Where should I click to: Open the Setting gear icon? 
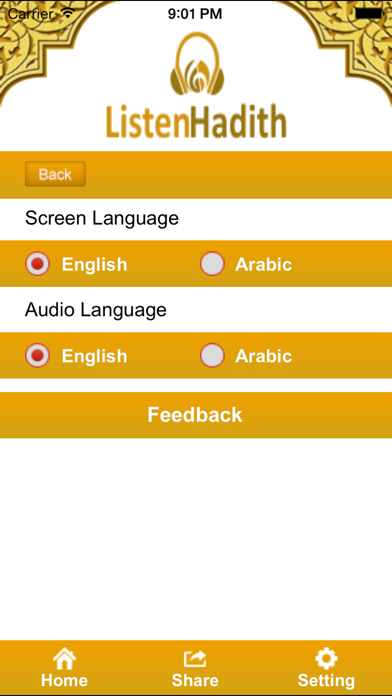326,659
